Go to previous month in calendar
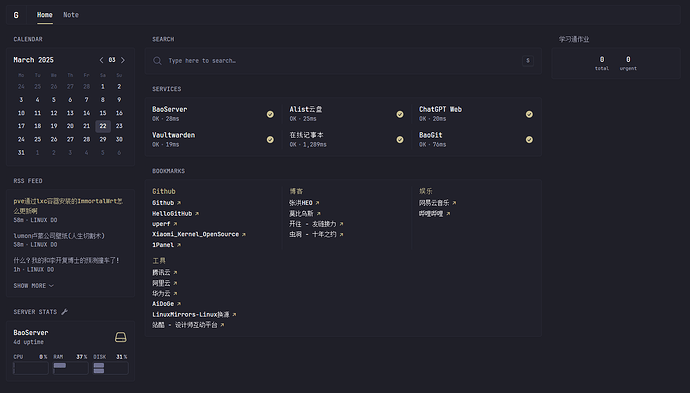Screen dimensions: 690x393 pyautogui.click(x=101, y=60)
